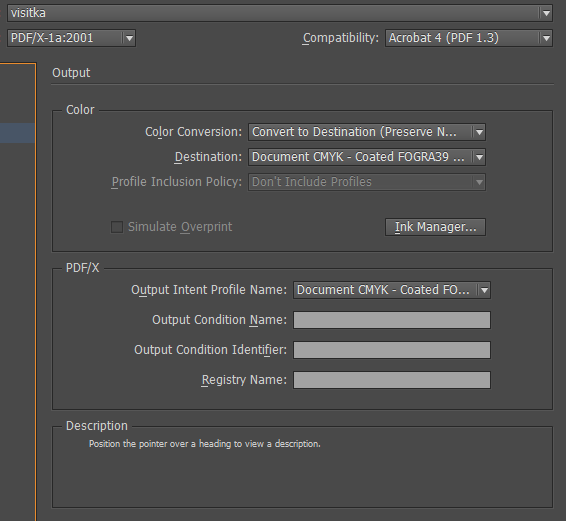The image size is (566, 521).
Task: Click the Registry Name field
Action: 392,380
